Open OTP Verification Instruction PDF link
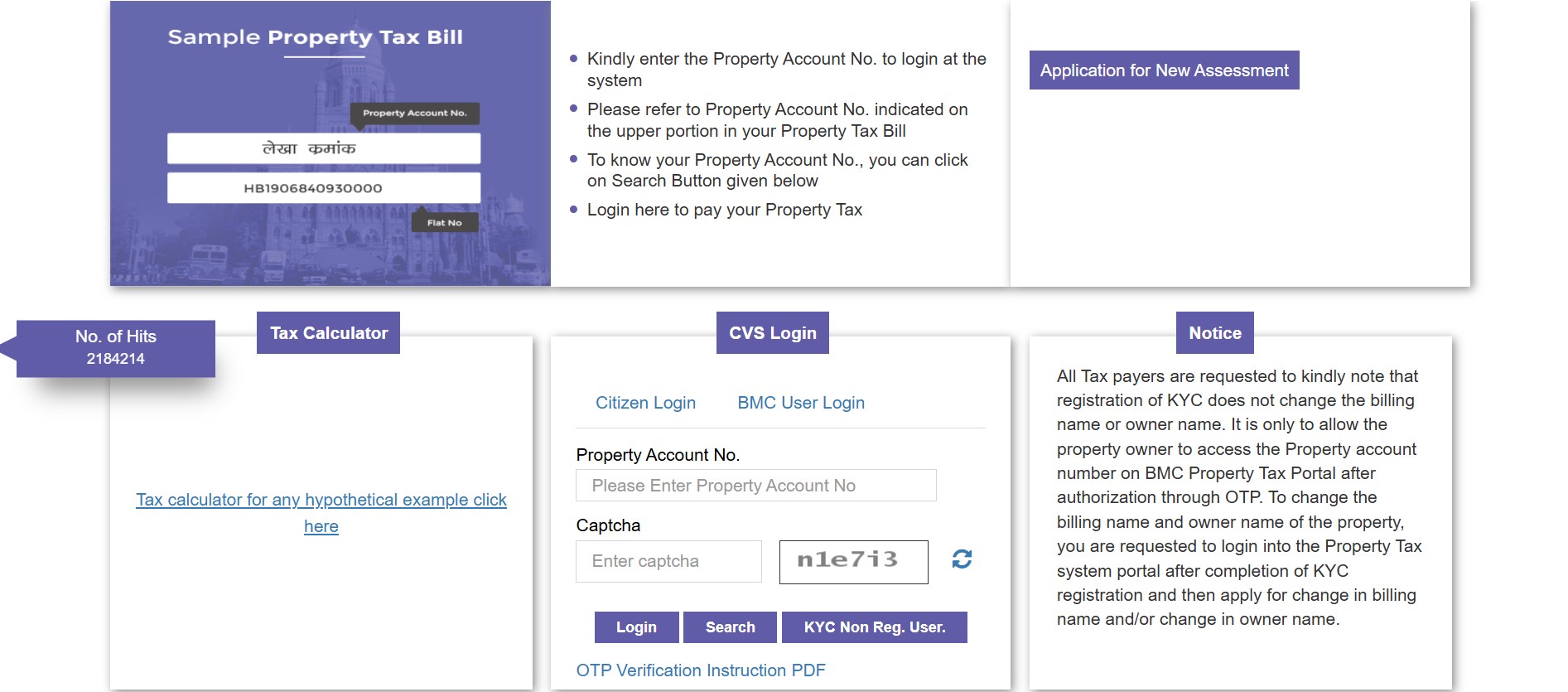Viewport: 1568px width, 692px height. [701, 670]
